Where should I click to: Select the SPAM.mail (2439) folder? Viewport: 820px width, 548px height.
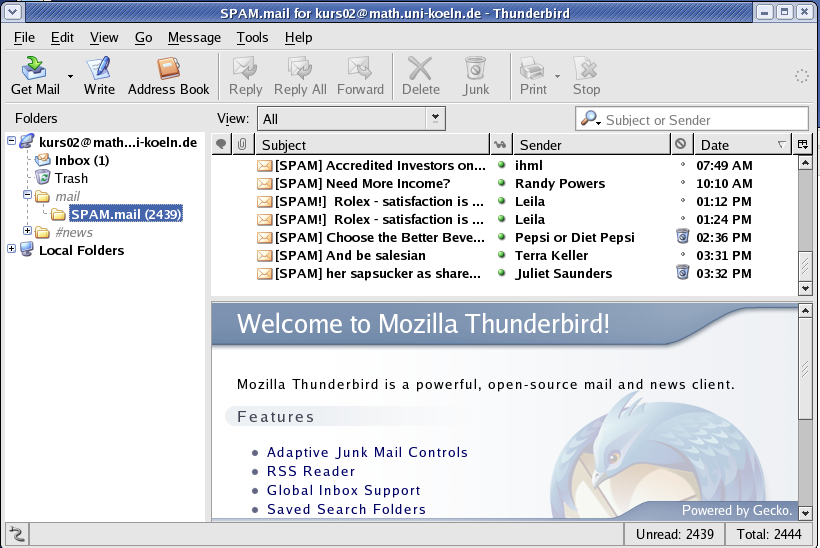pos(126,214)
